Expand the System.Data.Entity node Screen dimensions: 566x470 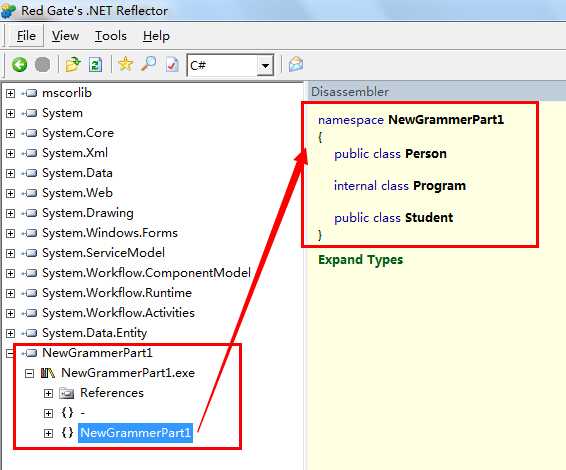click(x=10, y=334)
